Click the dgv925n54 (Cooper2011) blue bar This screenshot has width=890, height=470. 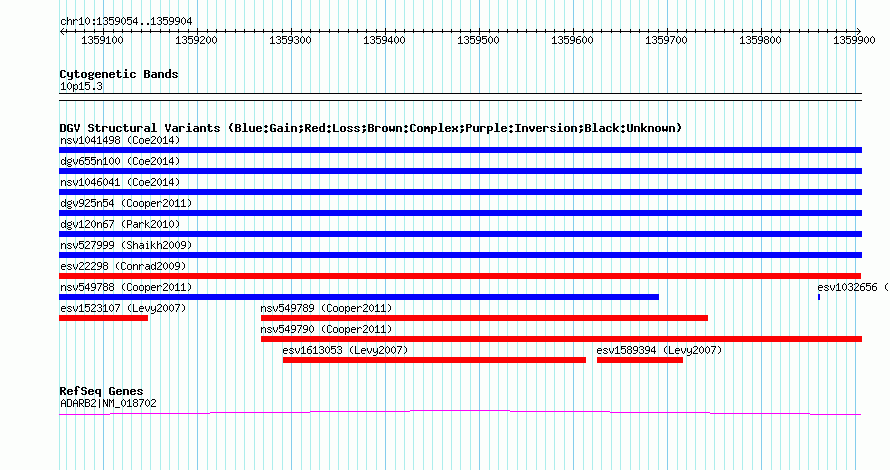pyautogui.click(x=460, y=213)
